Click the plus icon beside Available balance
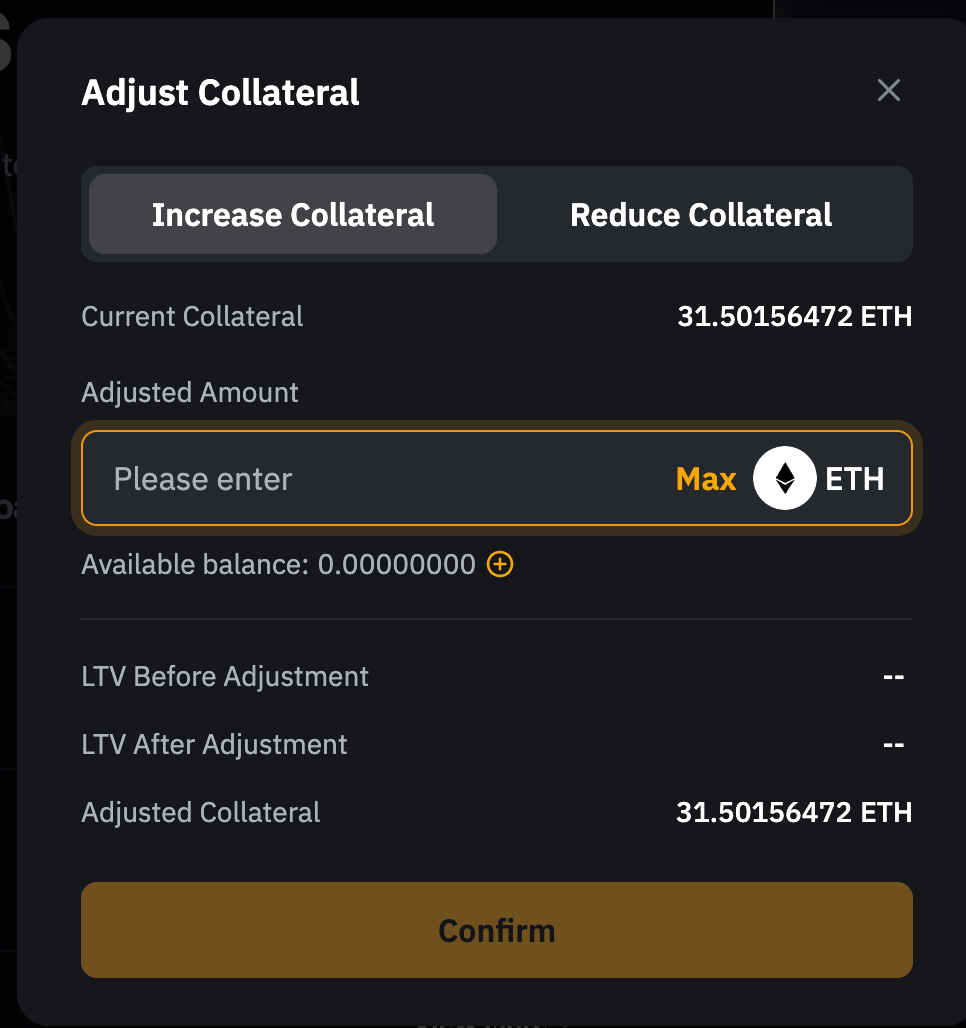This screenshot has height=1028, width=966. [500, 565]
